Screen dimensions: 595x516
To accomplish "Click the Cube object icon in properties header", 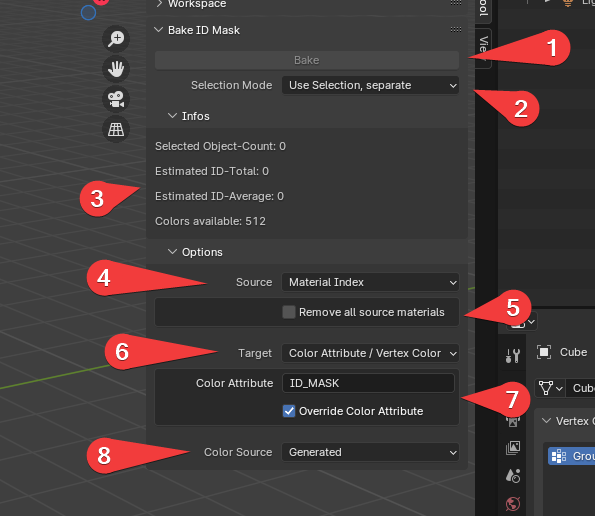I will tap(544, 352).
